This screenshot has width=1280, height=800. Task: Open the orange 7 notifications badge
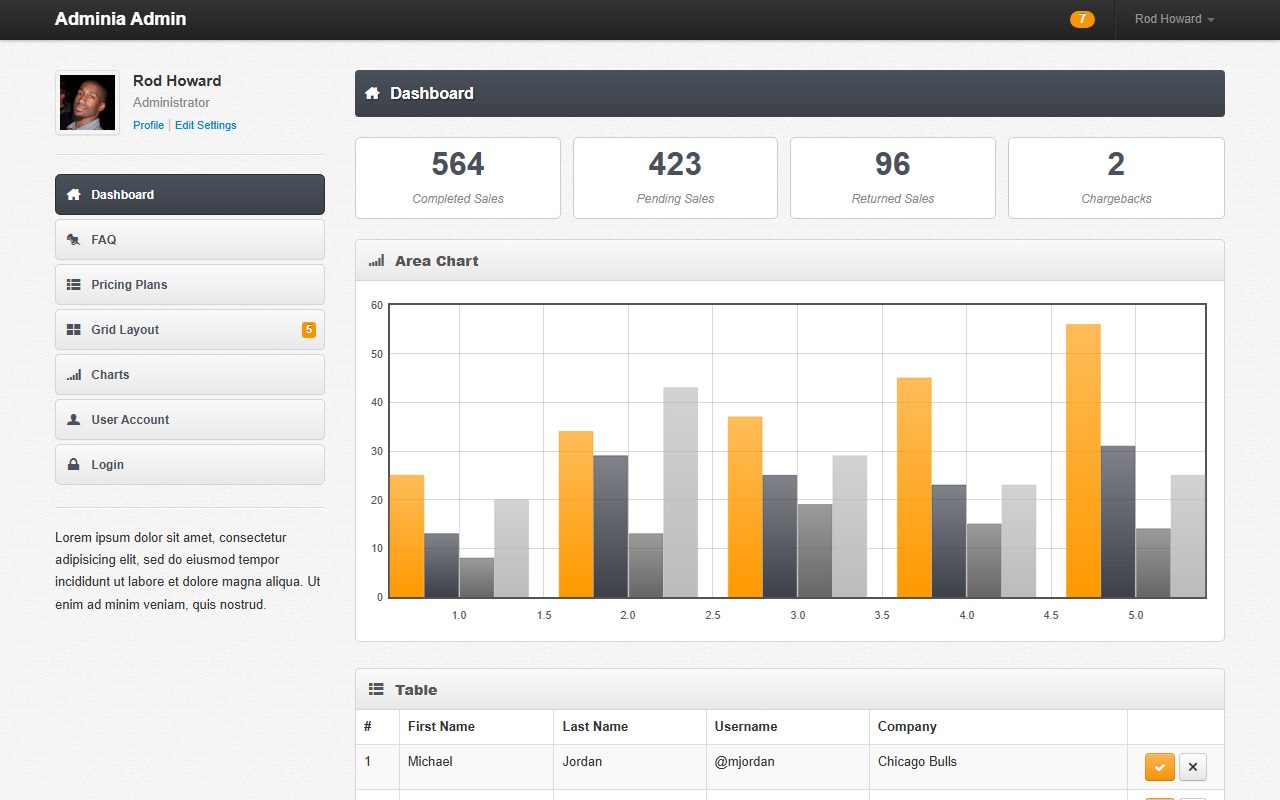1082,19
